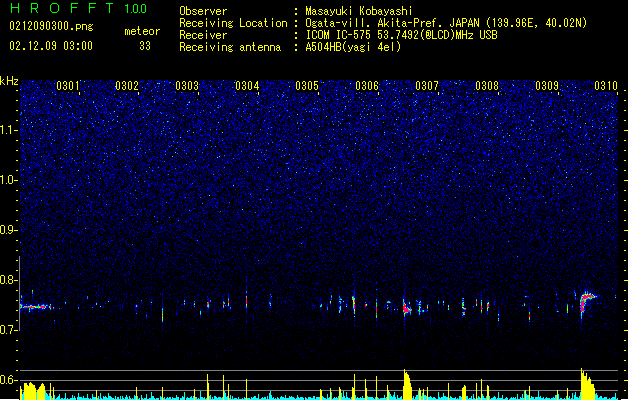
Task: Click the 0.8 kHz axis label
Action: pos(9,280)
